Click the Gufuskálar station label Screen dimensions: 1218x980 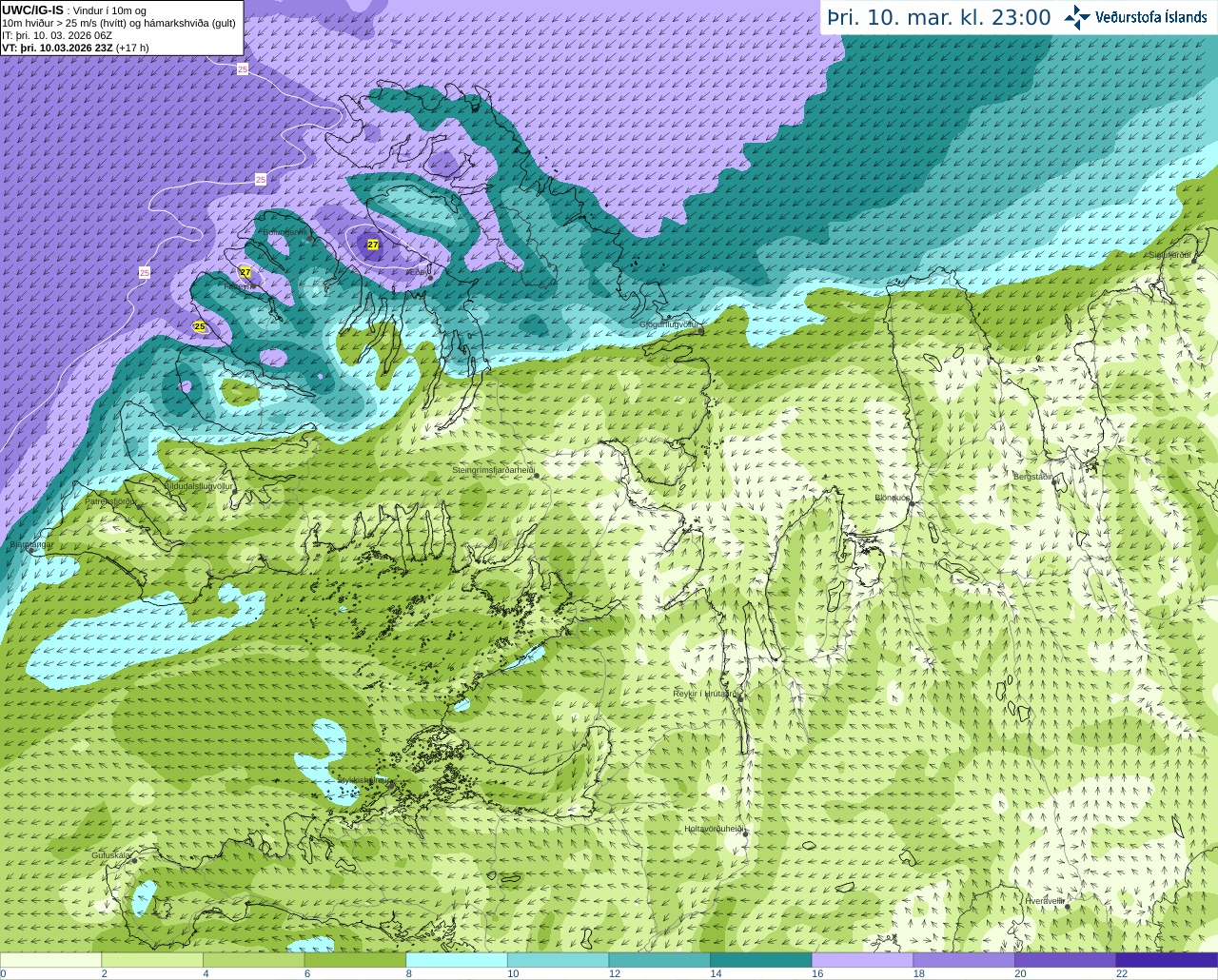[x=111, y=855]
